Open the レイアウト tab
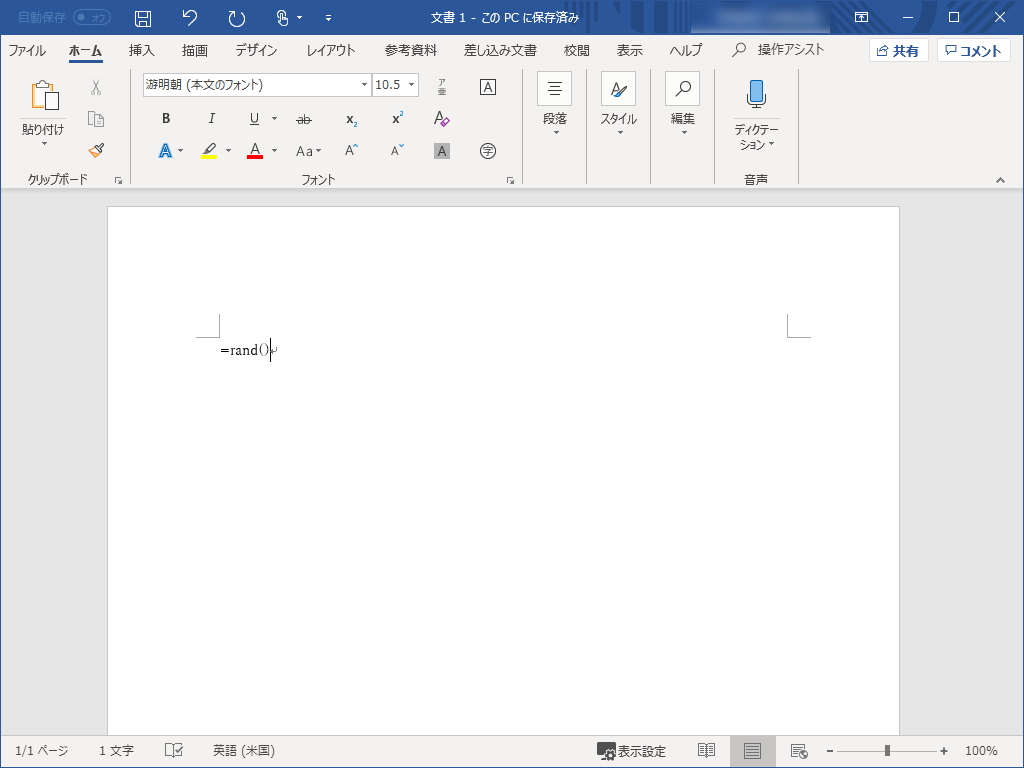Screen dimensions: 1024x768 (331, 50)
